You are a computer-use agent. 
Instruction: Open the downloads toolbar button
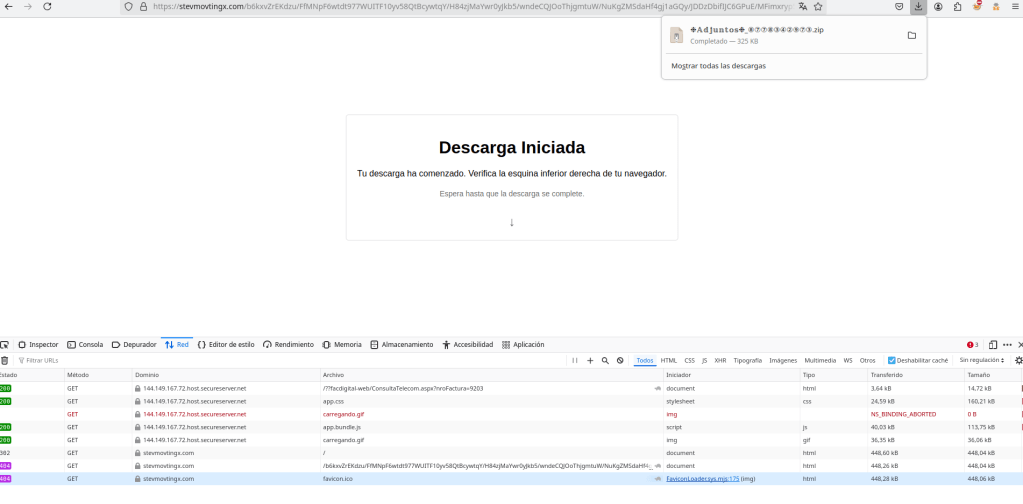coord(918,6)
